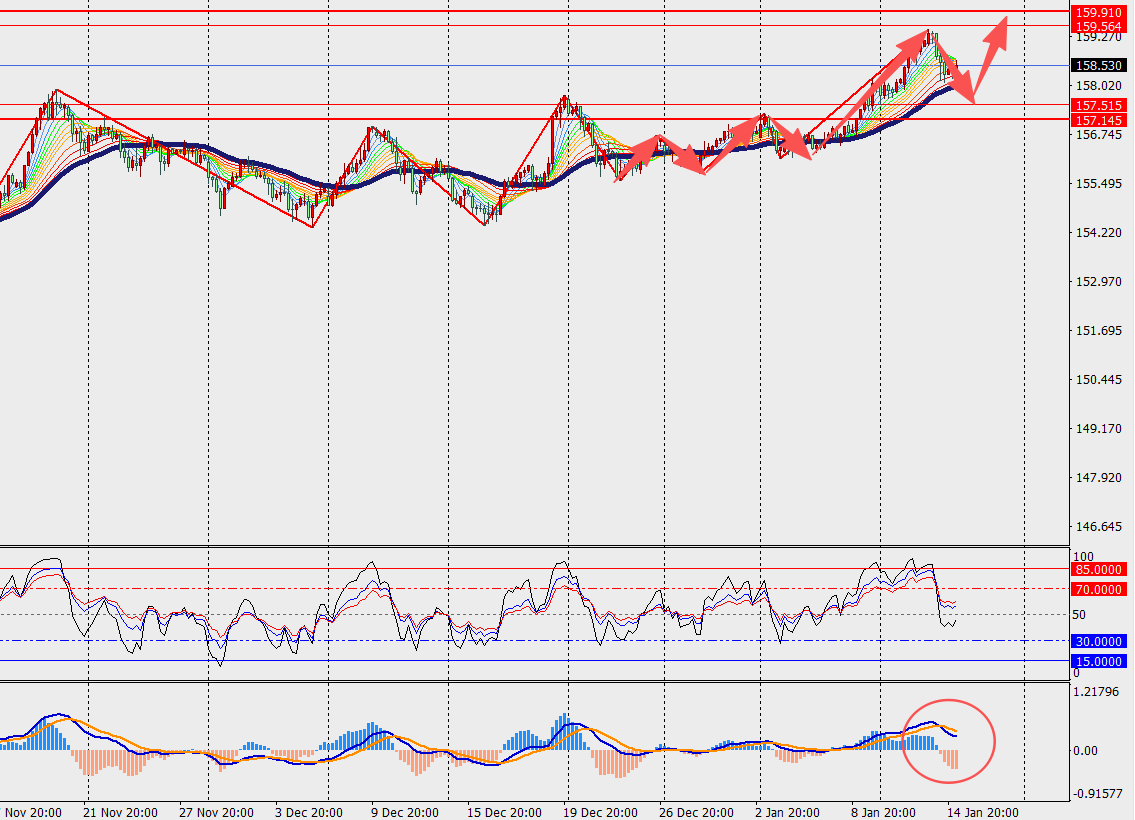Select the 159.564 price level tag
This screenshot has height=820, width=1135.
click(x=1097, y=26)
